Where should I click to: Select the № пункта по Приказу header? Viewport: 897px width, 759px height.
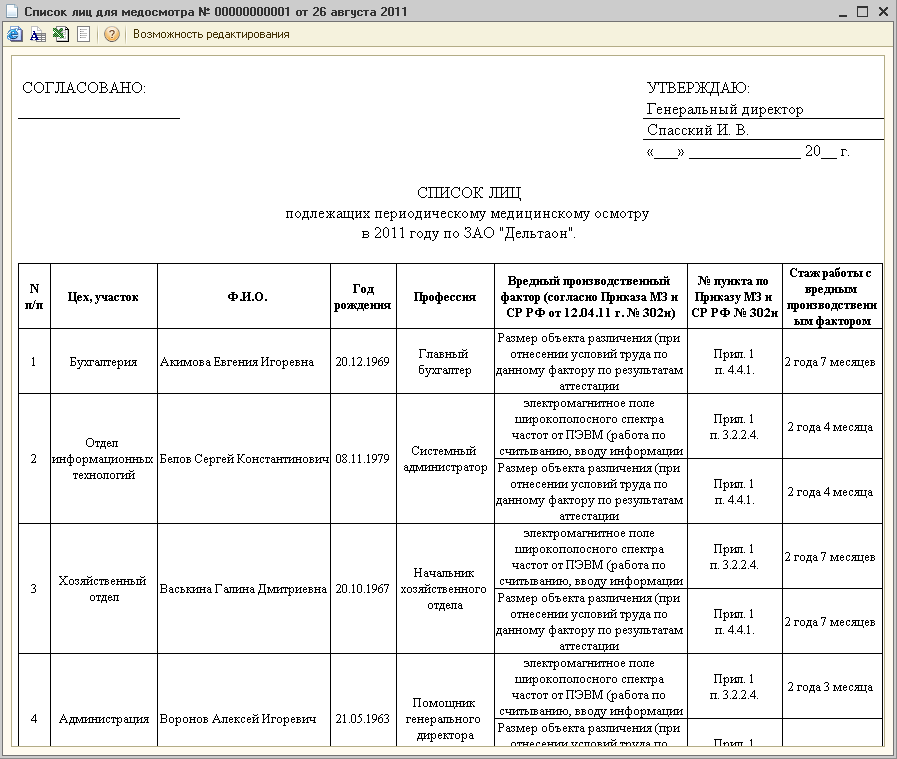(735, 296)
